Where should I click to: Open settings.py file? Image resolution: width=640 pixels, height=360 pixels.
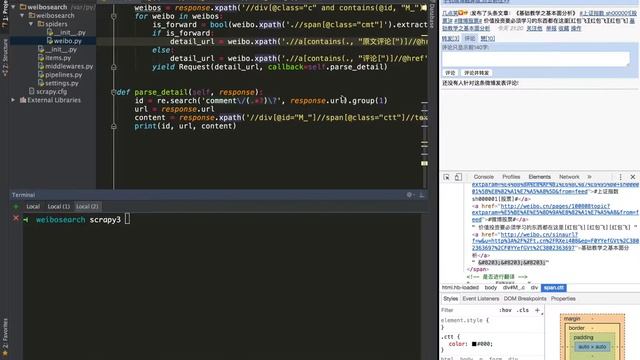[x=62, y=83]
